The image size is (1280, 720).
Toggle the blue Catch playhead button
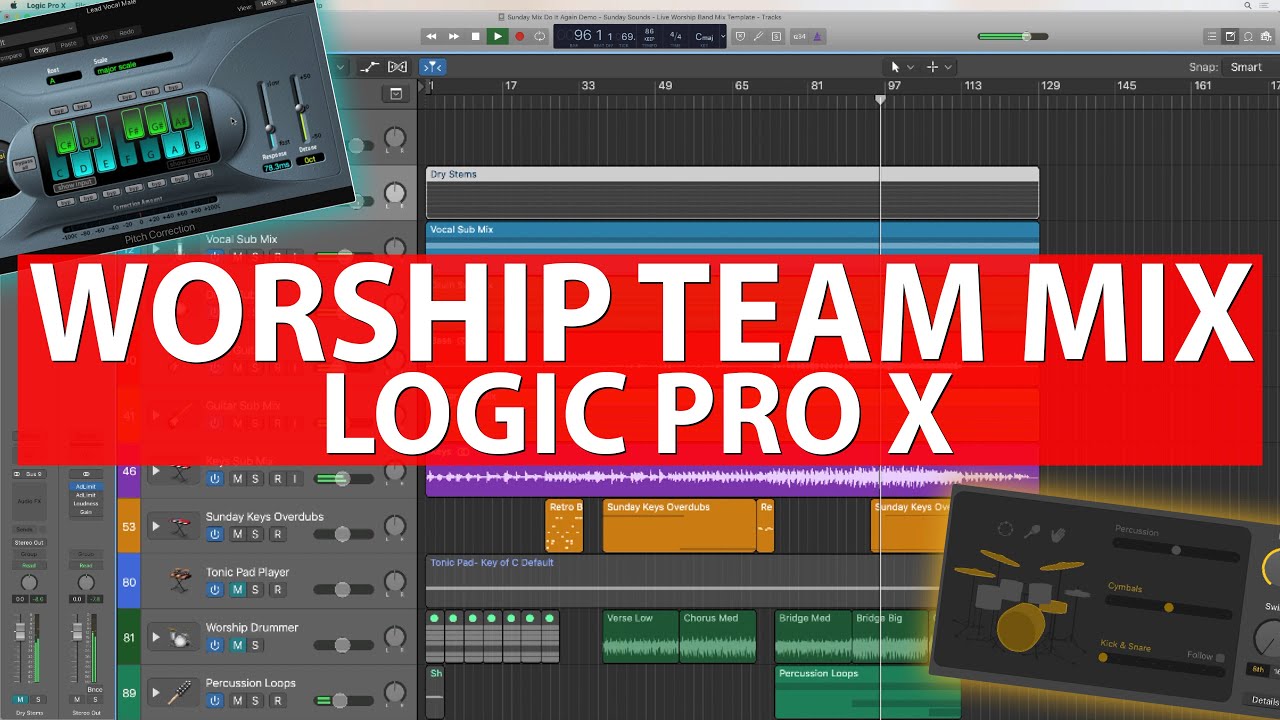coord(433,67)
